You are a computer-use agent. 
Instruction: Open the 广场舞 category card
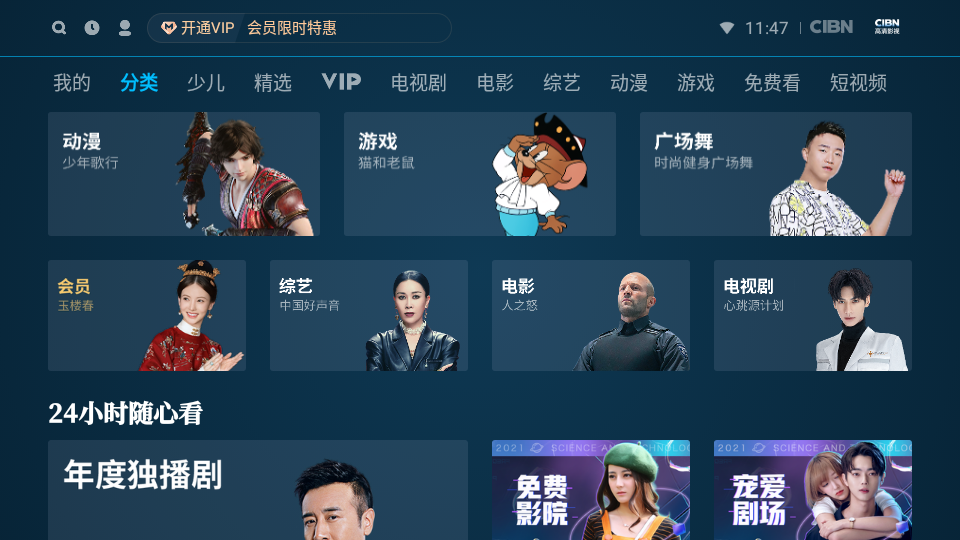click(x=776, y=174)
